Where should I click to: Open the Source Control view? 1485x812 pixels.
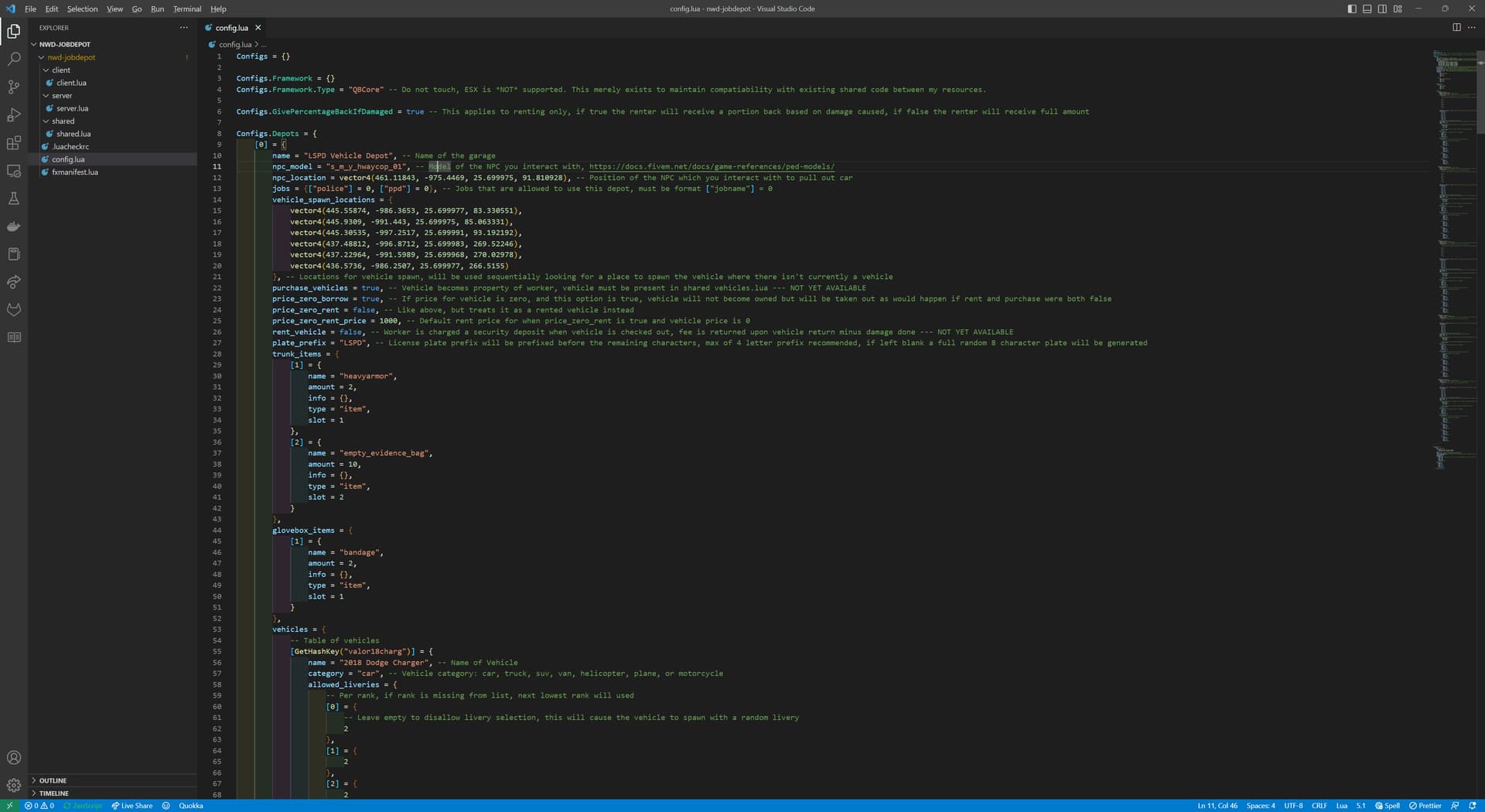14,87
